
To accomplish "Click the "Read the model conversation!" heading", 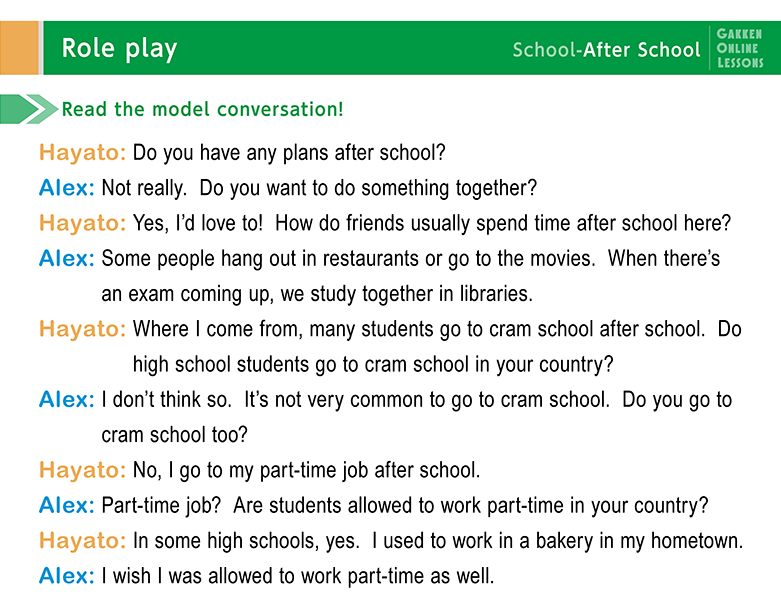I will pos(202,109).
